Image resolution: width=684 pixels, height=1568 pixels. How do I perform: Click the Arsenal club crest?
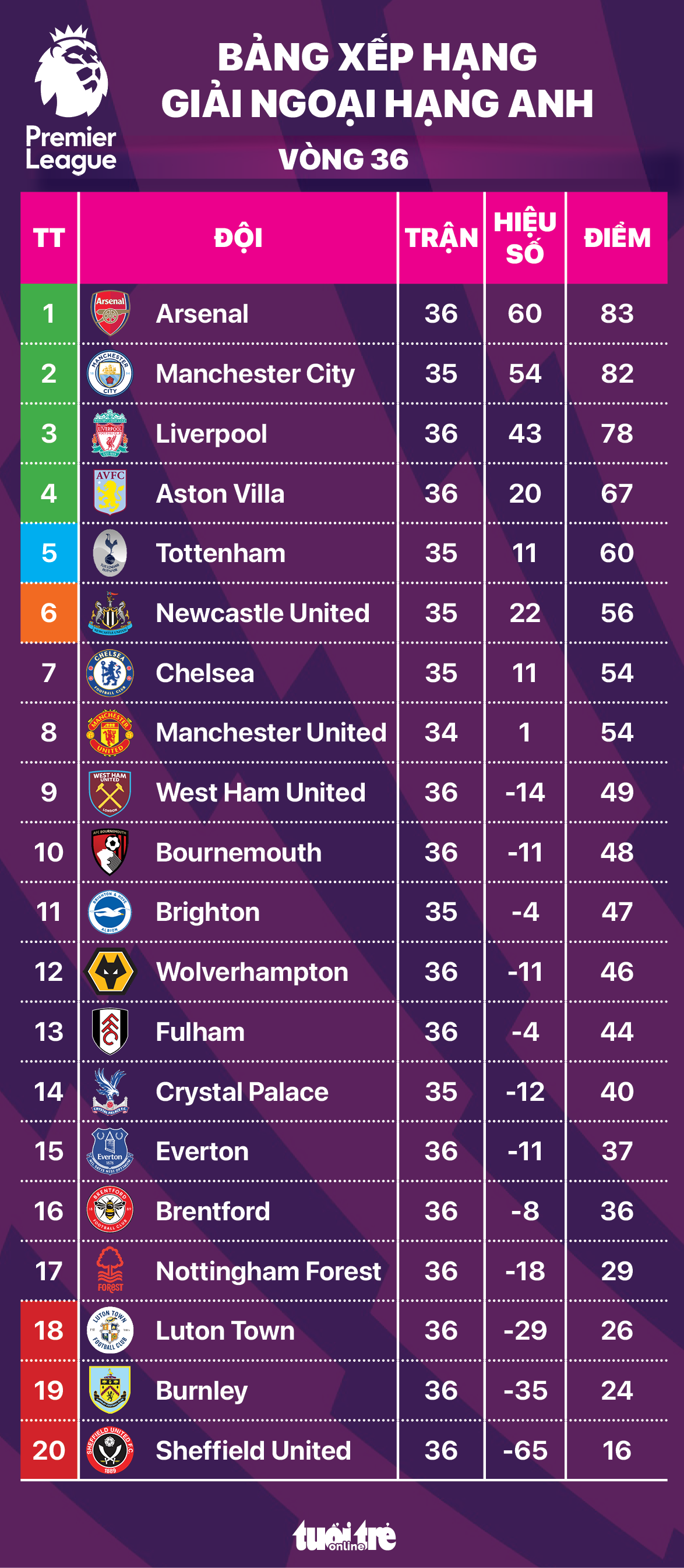[110, 313]
